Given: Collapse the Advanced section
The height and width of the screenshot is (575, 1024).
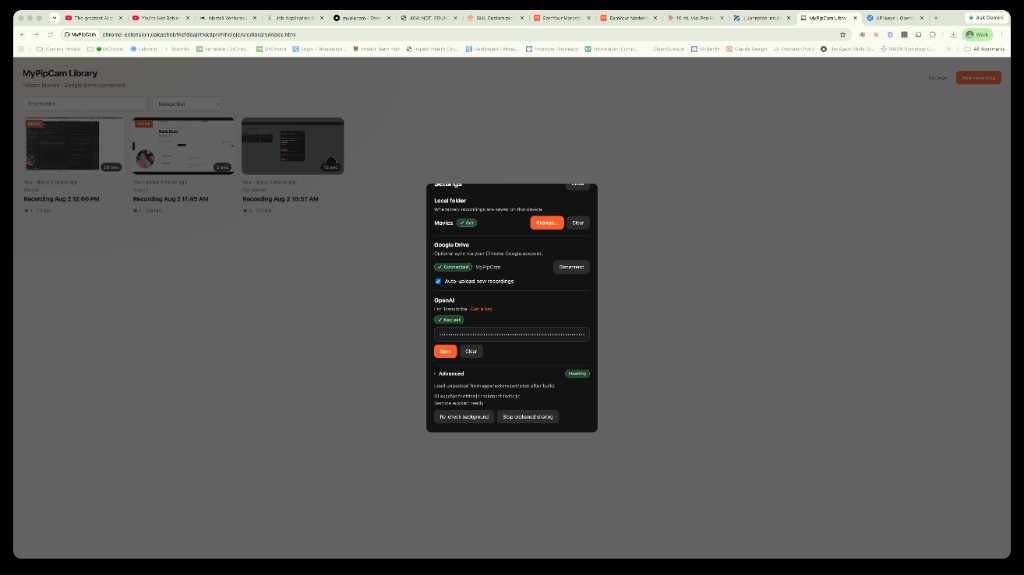Looking at the screenshot, I should click(449, 374).
